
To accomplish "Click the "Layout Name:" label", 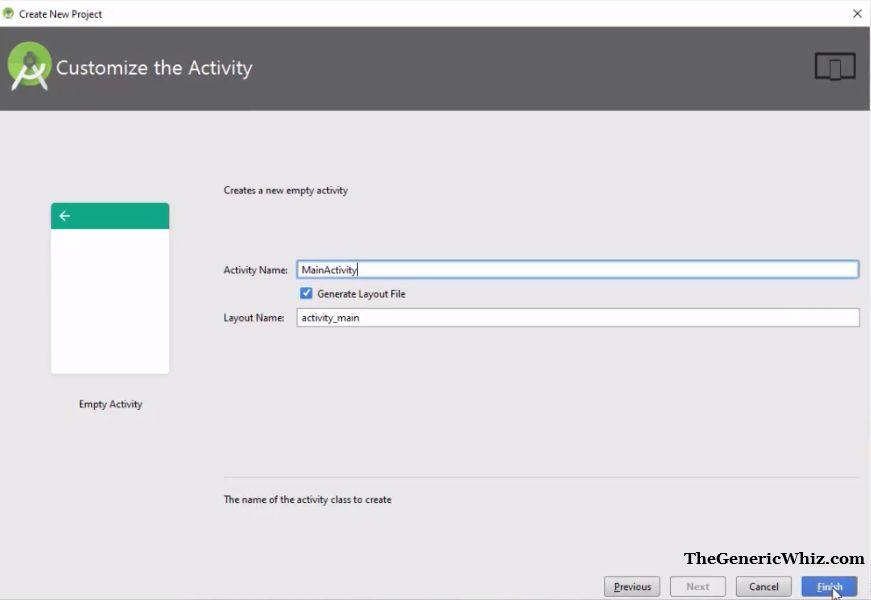I will (254, 318).
